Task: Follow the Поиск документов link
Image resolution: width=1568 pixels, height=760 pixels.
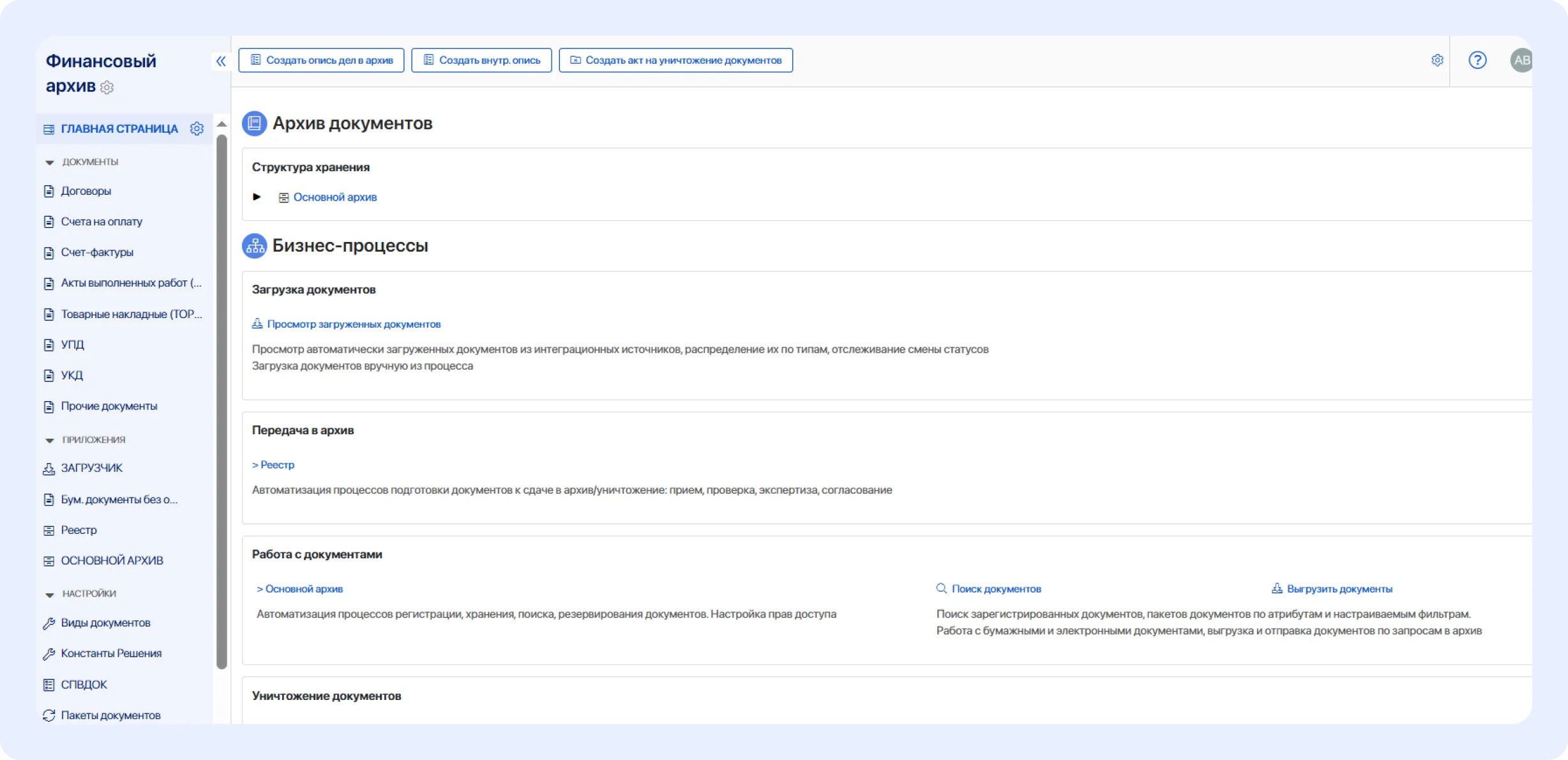Action: click(995, 589)
